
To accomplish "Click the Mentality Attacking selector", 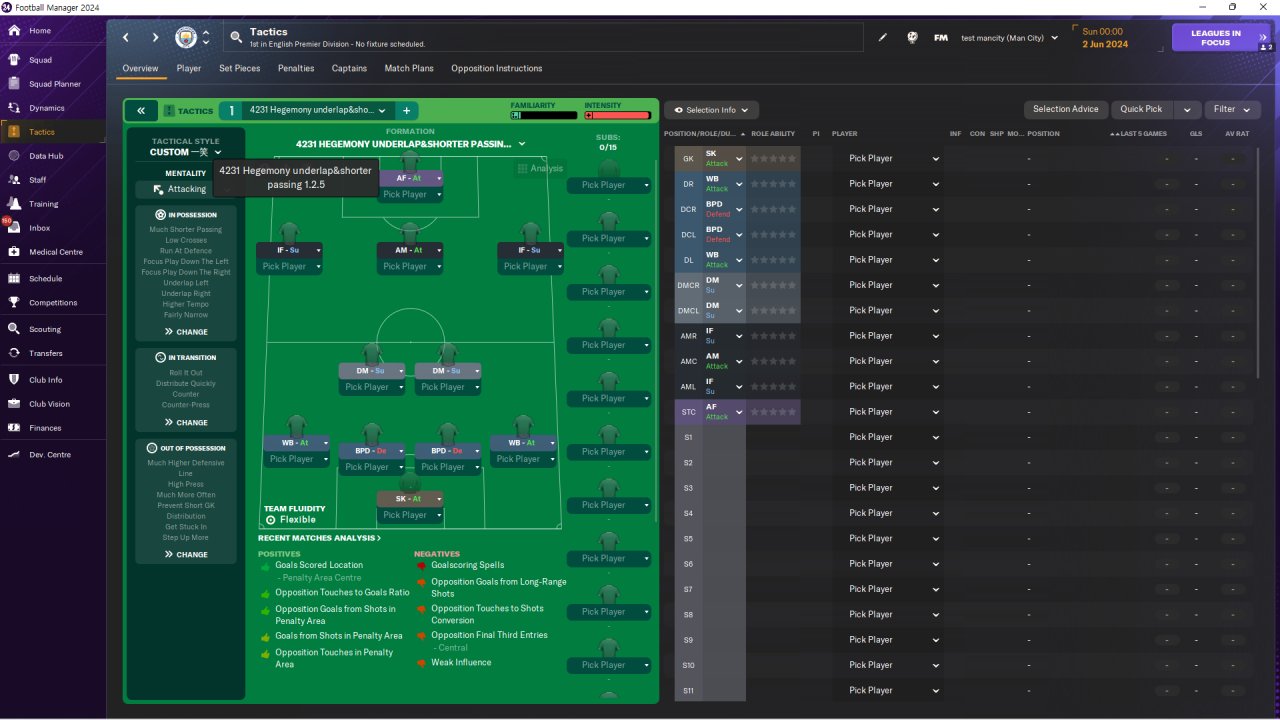I will 188,189.
